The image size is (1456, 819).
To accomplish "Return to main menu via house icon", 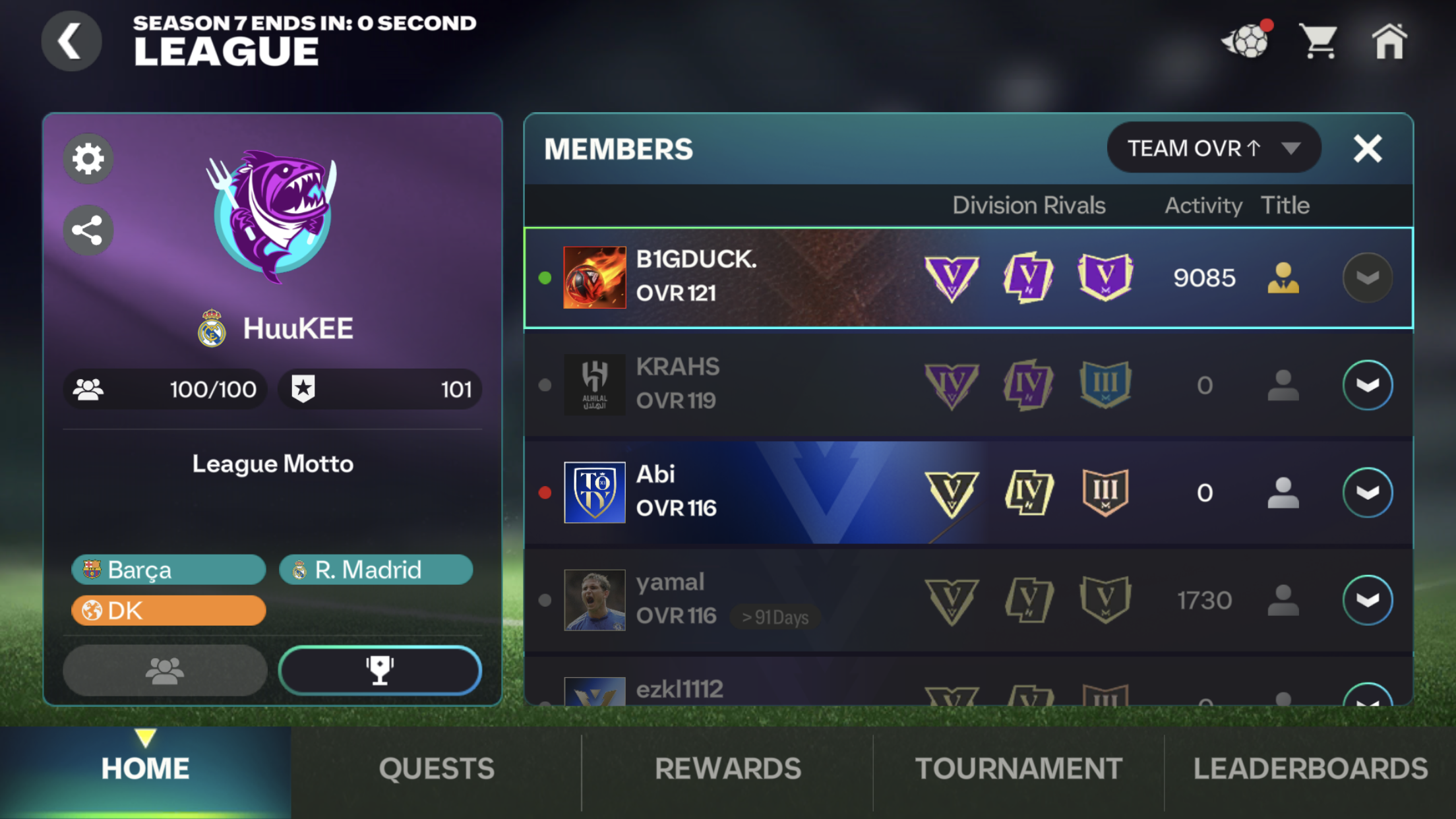I will [x=1389, y=41].
